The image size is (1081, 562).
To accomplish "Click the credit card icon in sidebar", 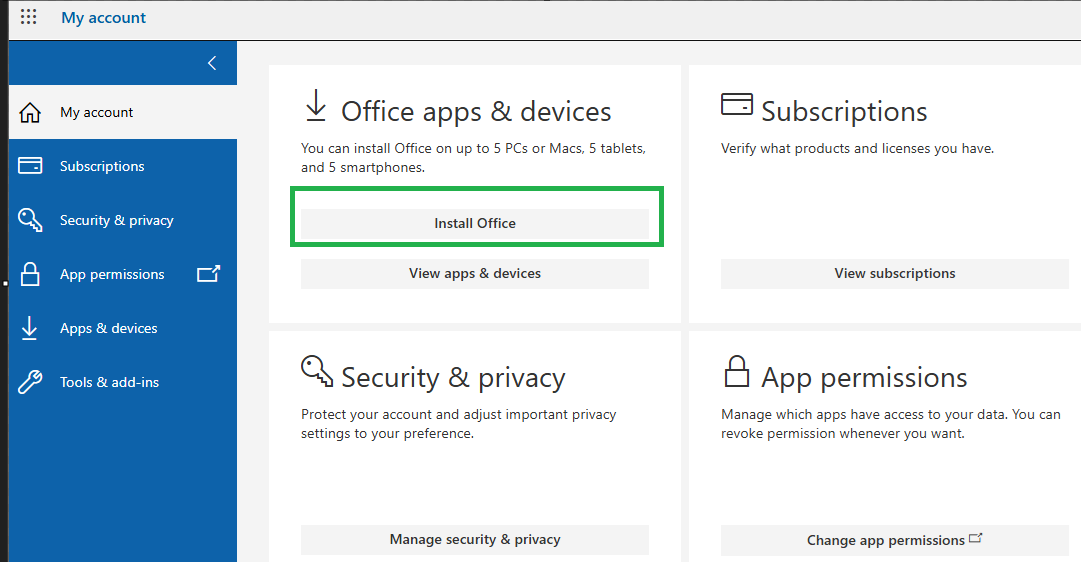I will [30, 165].
